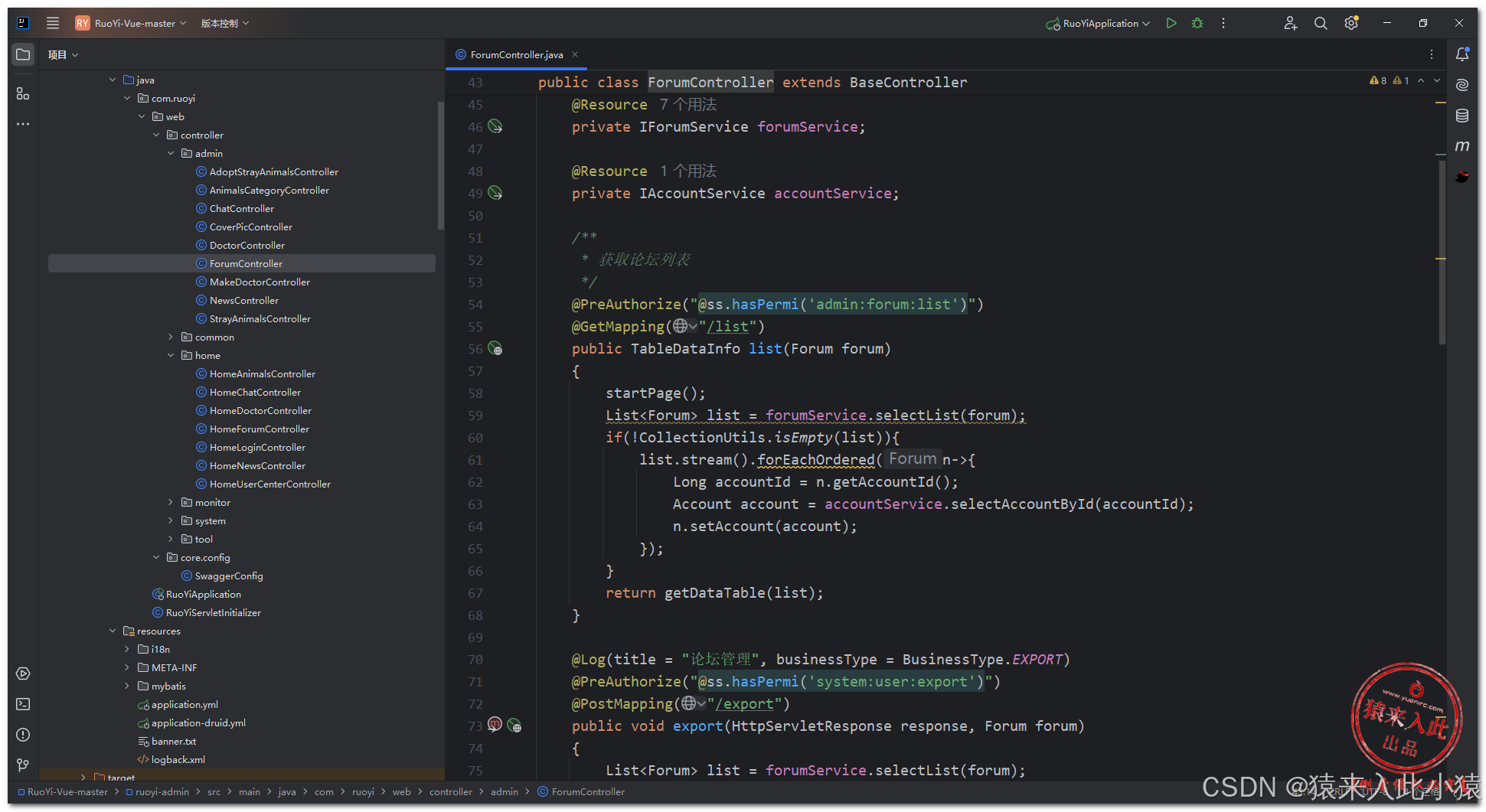Image resolution: width=1486 pixels, height=812 pixels.
Task: Open ChatController in the tree
Action: (x=241, y=208)
